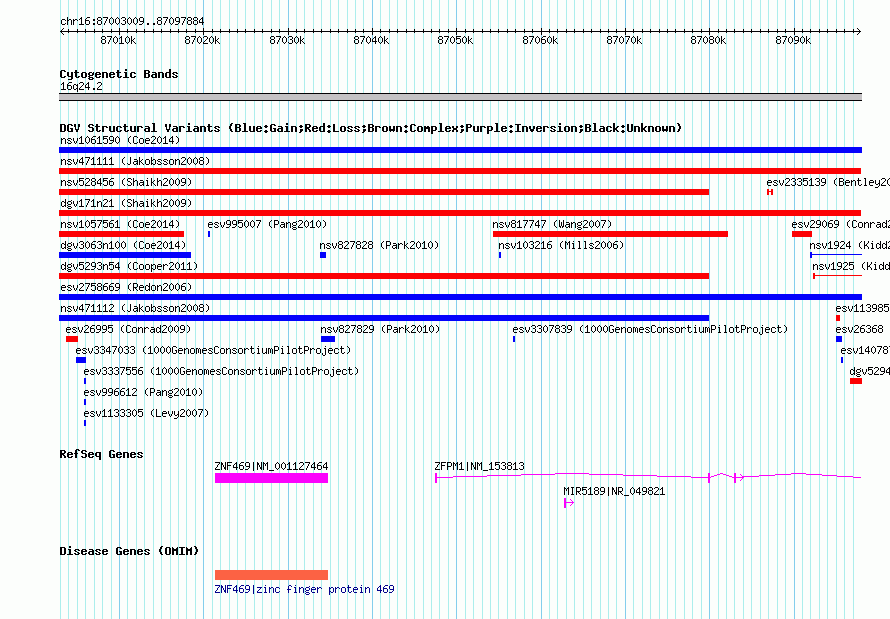Click the 87050k ruler tick label

455,40
